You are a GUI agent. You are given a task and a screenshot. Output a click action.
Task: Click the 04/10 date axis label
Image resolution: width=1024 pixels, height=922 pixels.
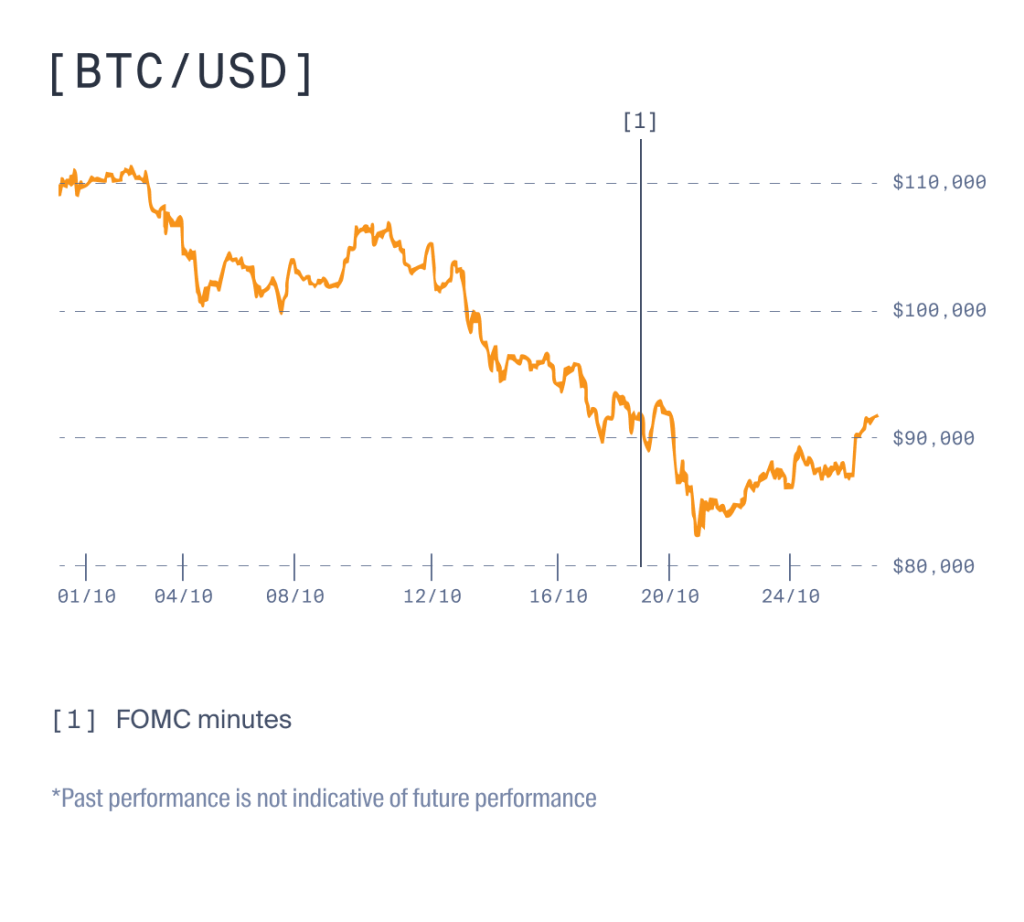point(184,596)
